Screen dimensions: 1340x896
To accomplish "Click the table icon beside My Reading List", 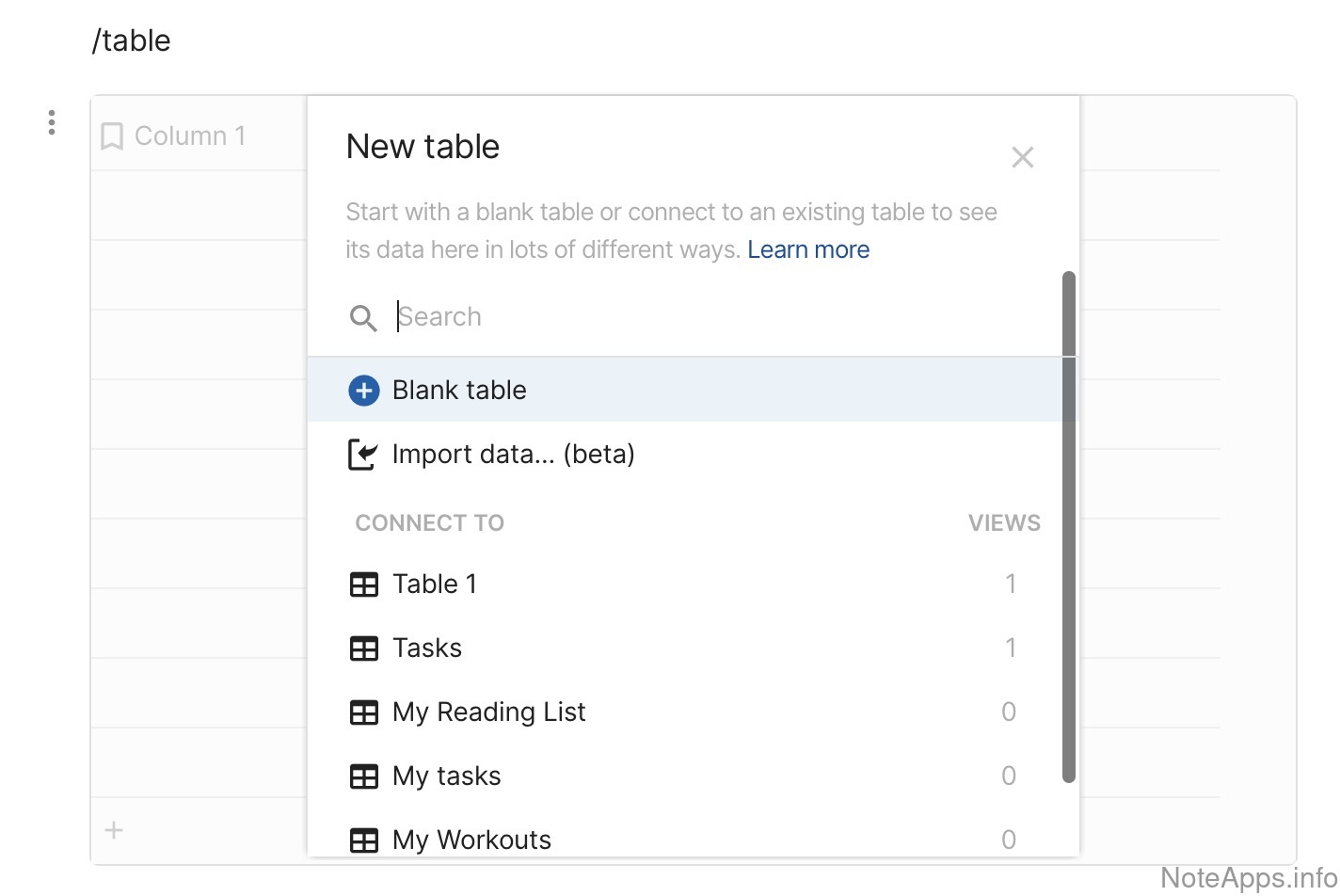I will click(x=364, y=712).
